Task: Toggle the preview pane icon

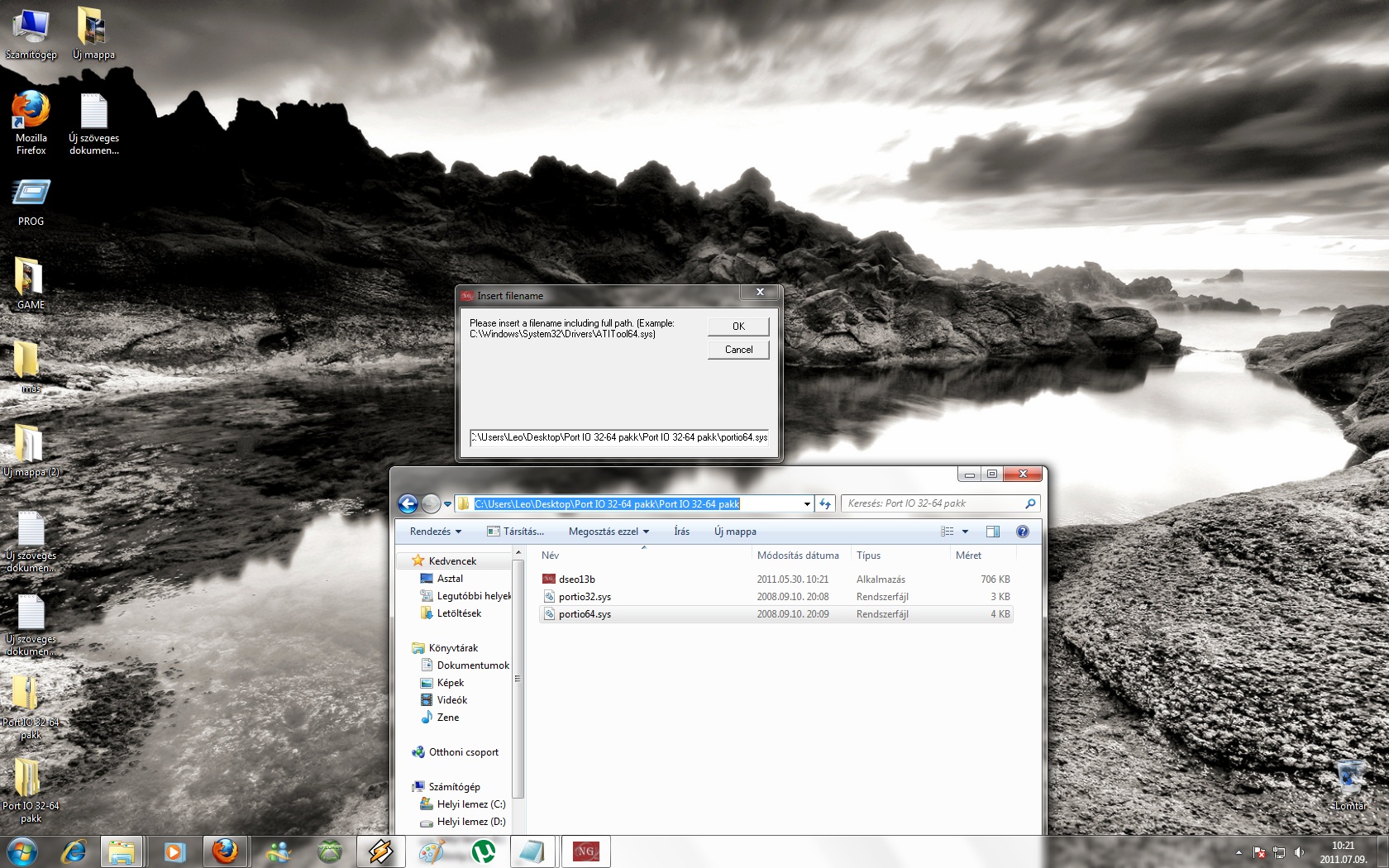Action: click(x=993, y=532)
